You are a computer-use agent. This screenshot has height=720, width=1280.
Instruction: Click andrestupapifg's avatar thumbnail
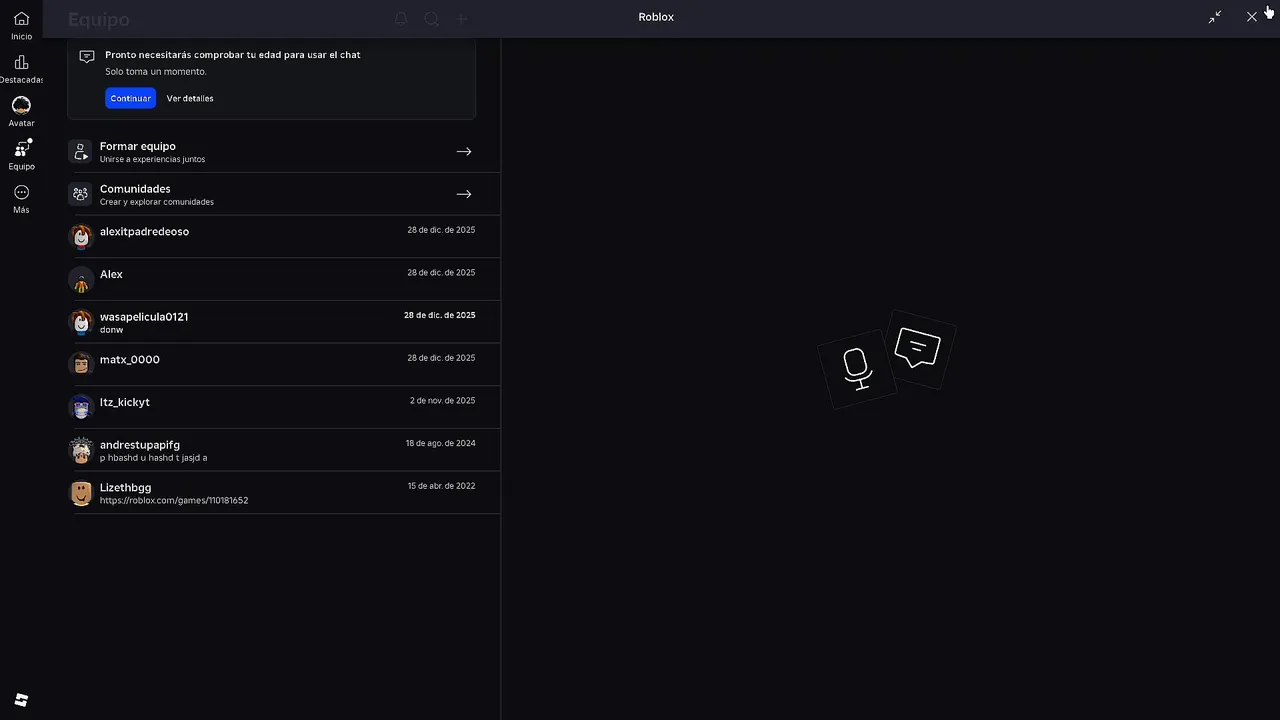[x=81, y=450]
